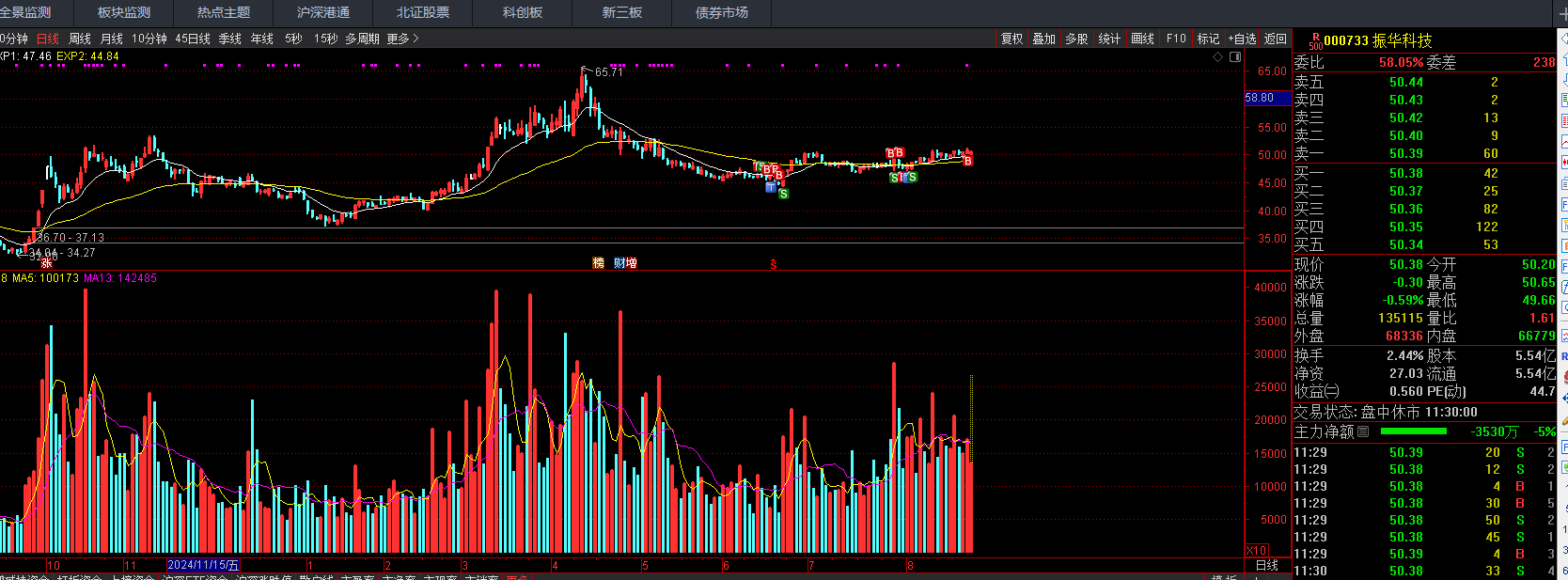Click the 叠加 overlay button
The image size is (1568, 580).
pyautogui.click(x=1044, y=39)
